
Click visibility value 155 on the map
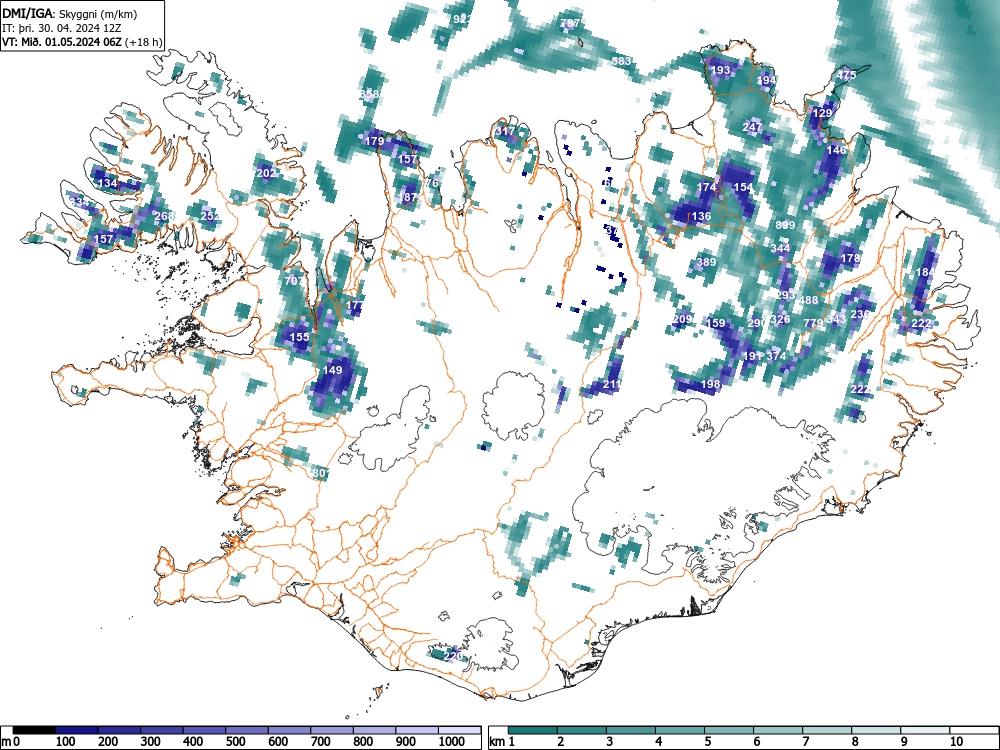299,337
